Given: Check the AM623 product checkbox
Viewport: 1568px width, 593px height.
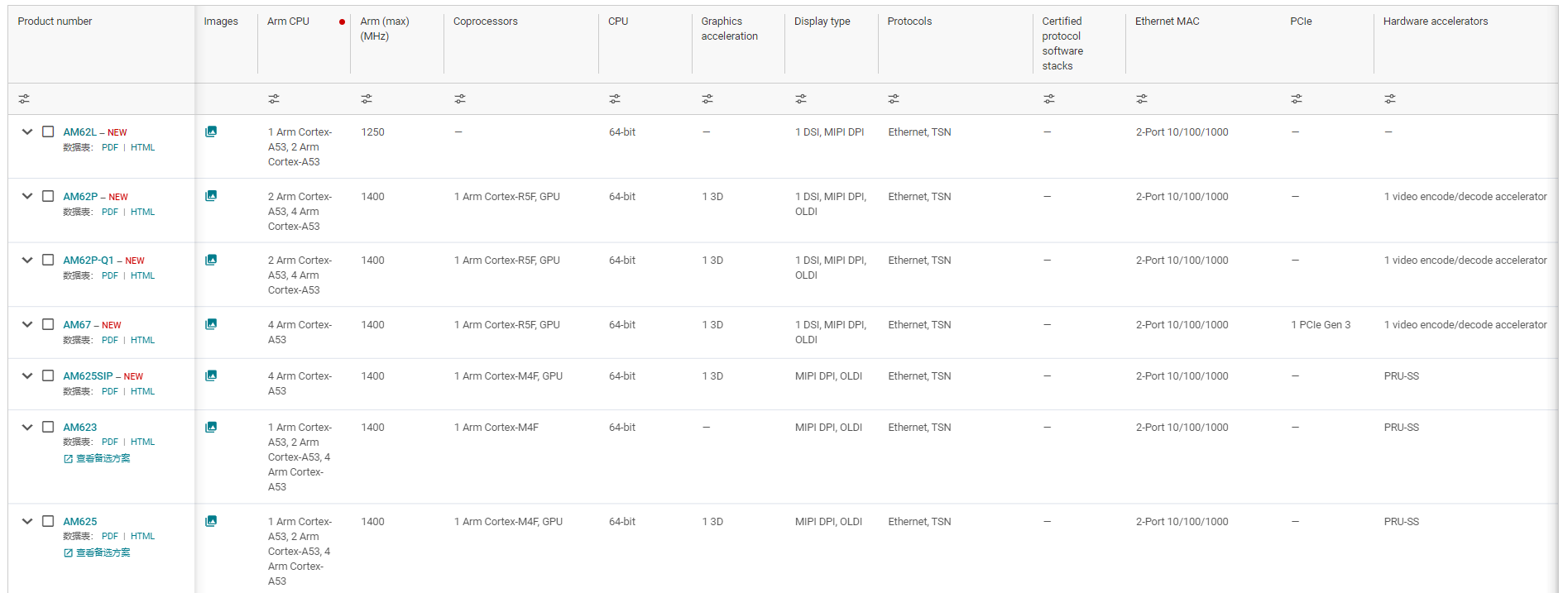Looking at the screenshot, I should tap(48, 427).
